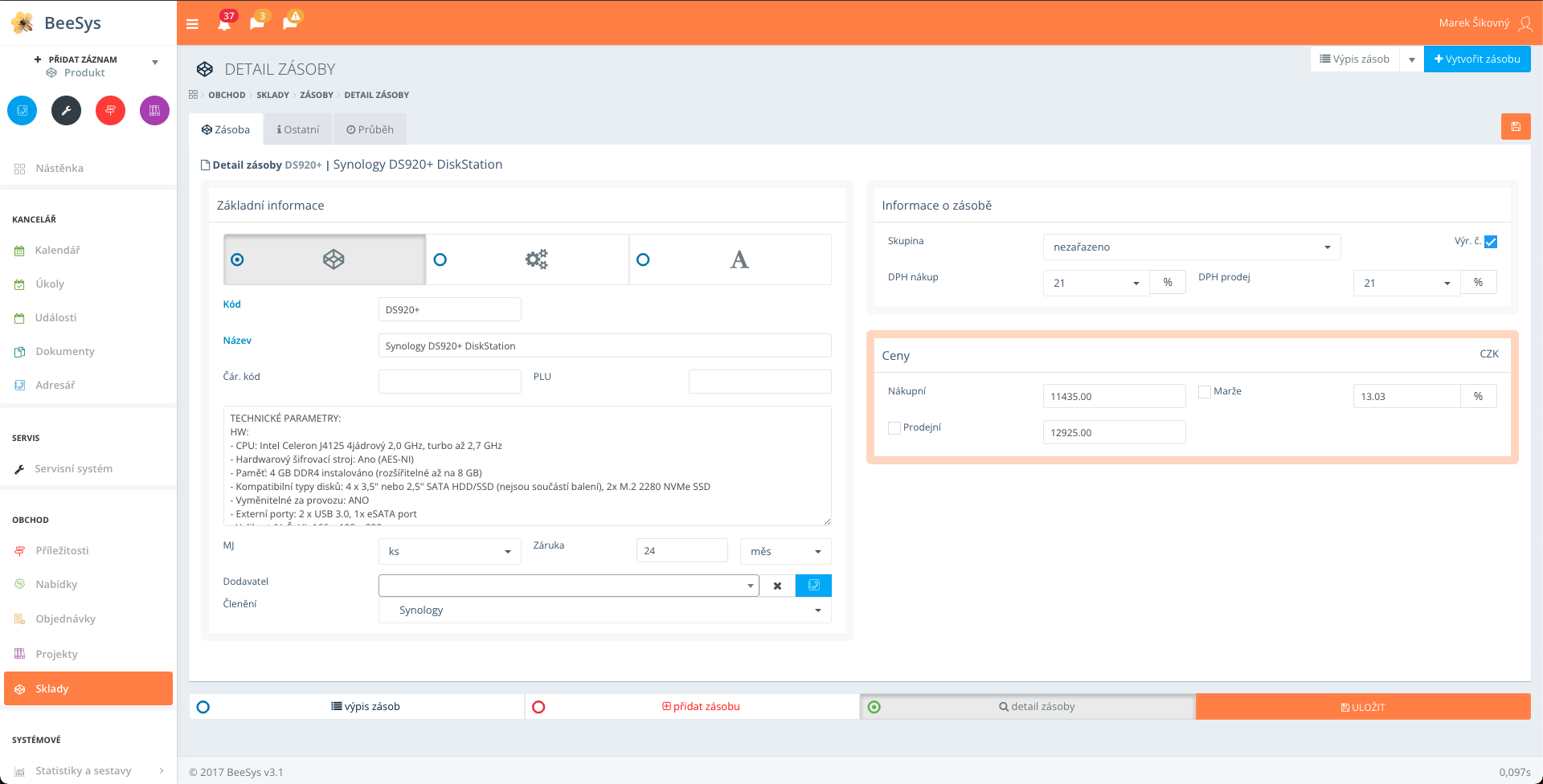Go to OBCHOD in the breadcrumb
Viewport: 1543px width, 784px height.
point(227,95)
